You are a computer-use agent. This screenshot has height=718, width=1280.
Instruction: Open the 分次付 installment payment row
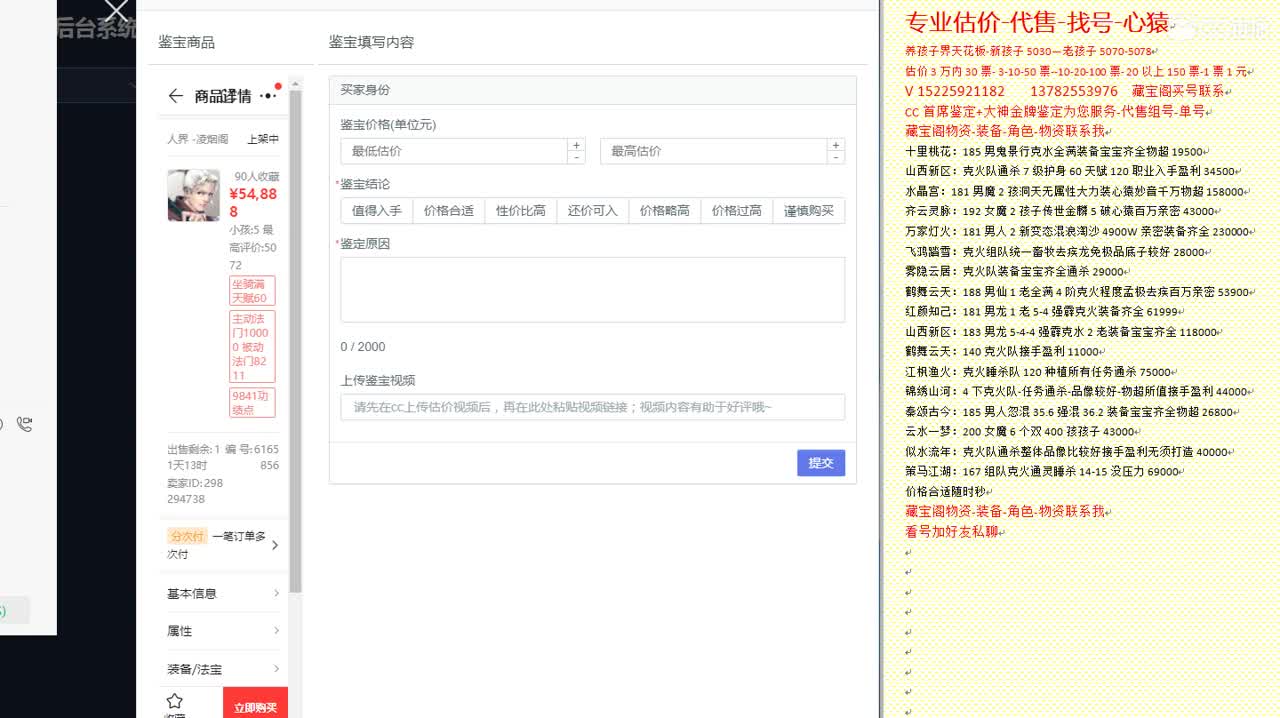(x=224, y=545)
